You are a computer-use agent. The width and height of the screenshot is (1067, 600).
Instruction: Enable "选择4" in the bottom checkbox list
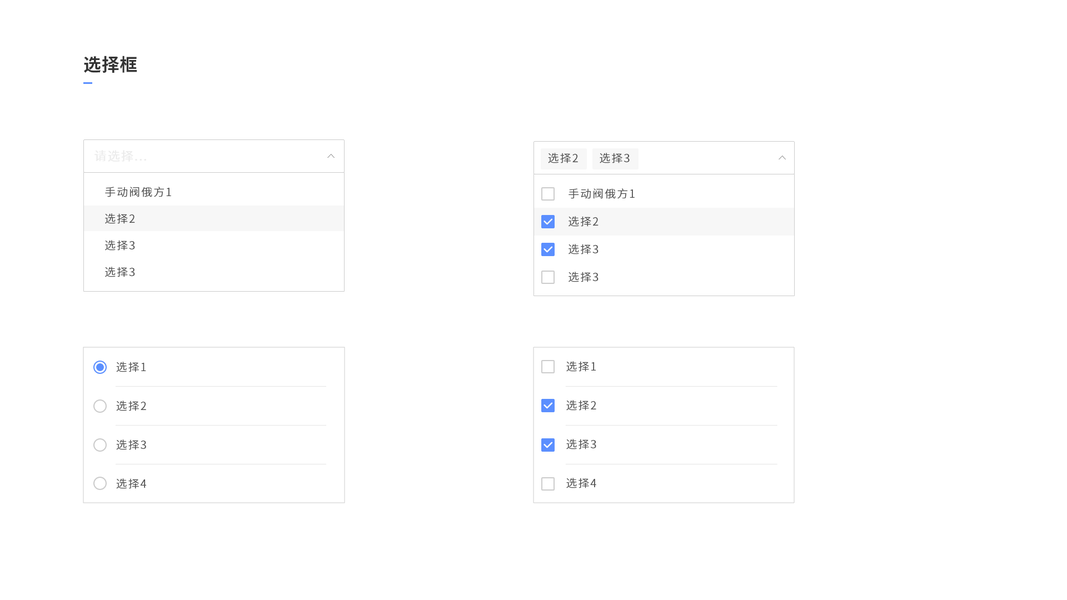(548, 484)
